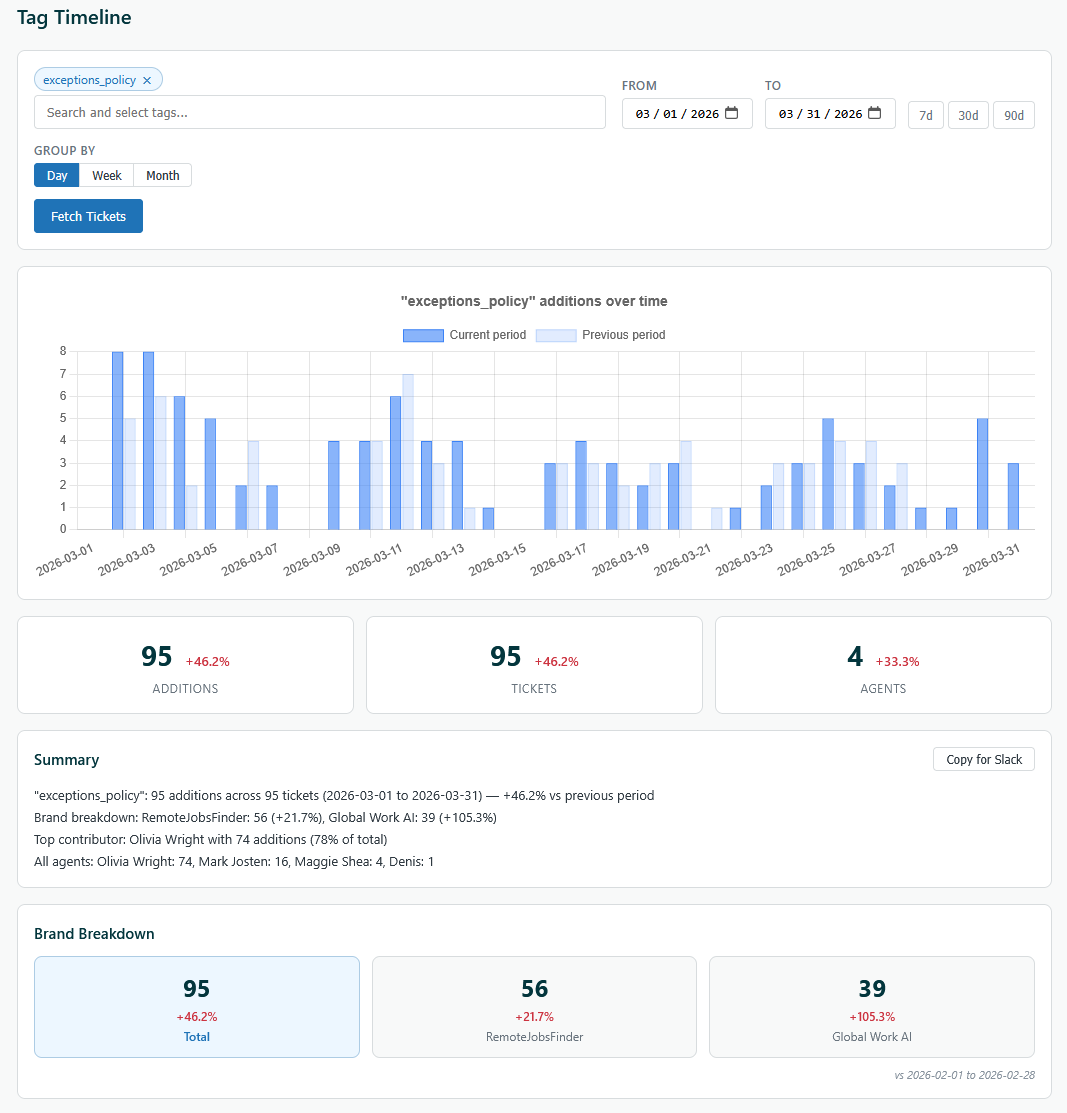Click the Fetch Tickets button
Viewport: 1067px width, 1113px height.
click(88, 216)
